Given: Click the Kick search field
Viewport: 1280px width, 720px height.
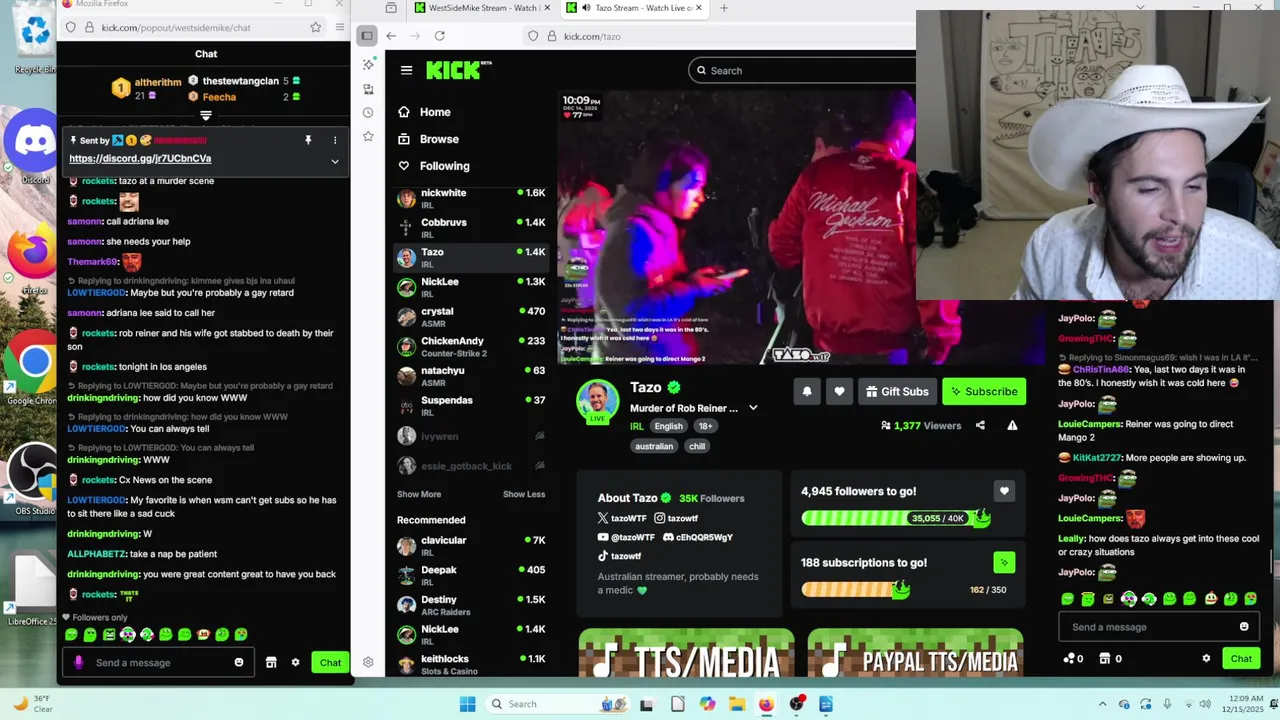Looking at the screenshot, I should (x=802, y=70).
